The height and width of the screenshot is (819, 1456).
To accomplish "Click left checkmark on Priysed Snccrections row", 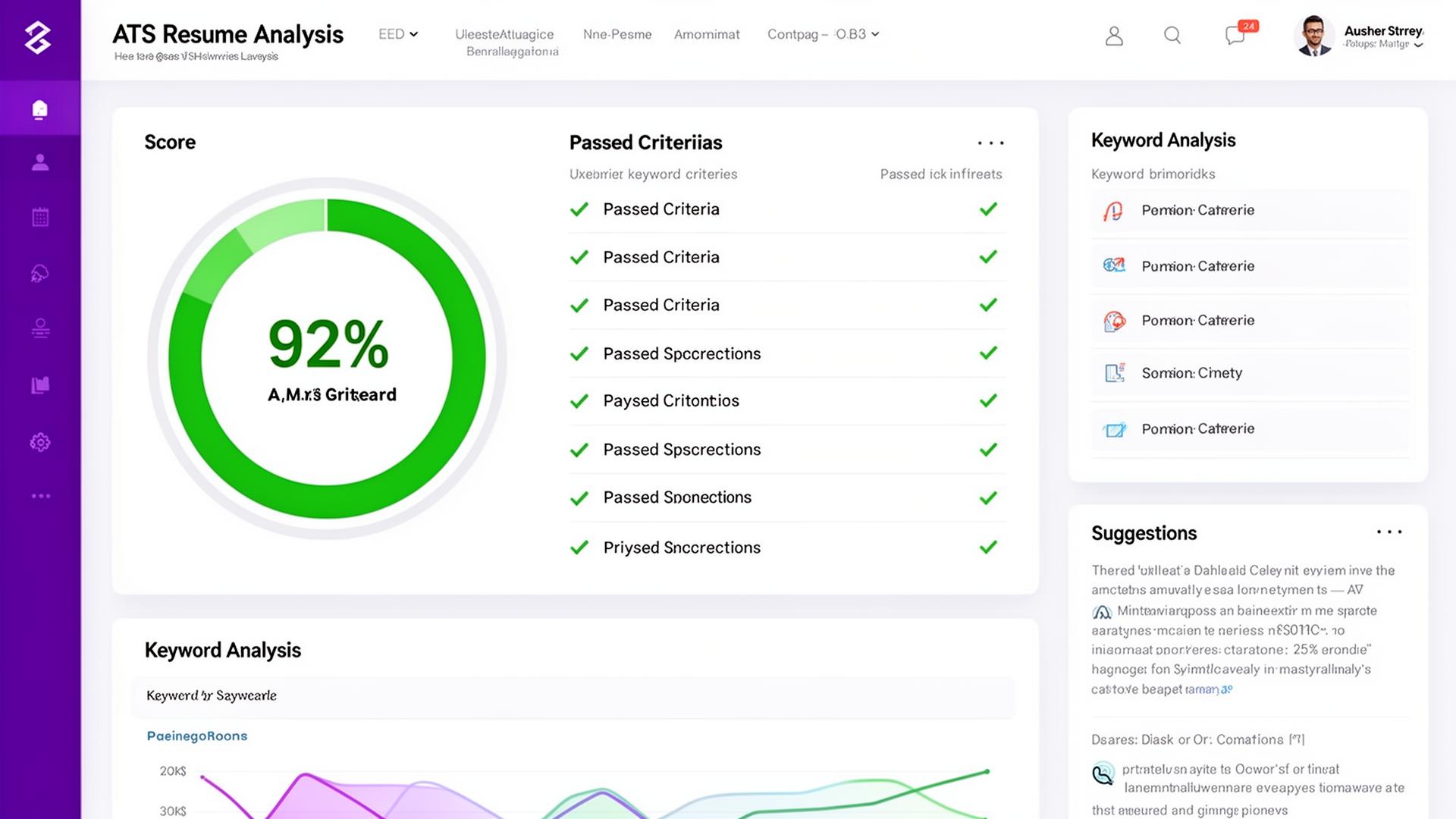I will (x=579, y=548).
